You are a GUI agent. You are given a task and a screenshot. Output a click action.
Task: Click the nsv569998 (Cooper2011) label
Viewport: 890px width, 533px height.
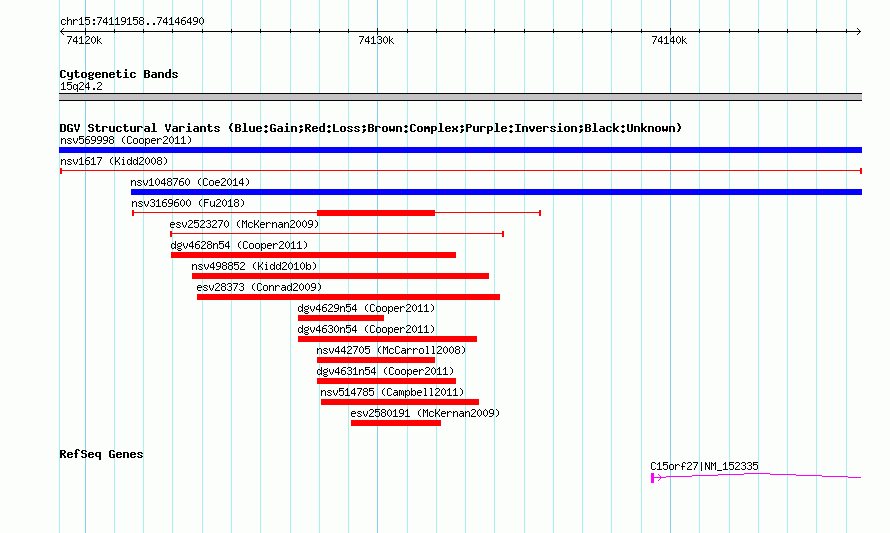[x=126, y=140]
